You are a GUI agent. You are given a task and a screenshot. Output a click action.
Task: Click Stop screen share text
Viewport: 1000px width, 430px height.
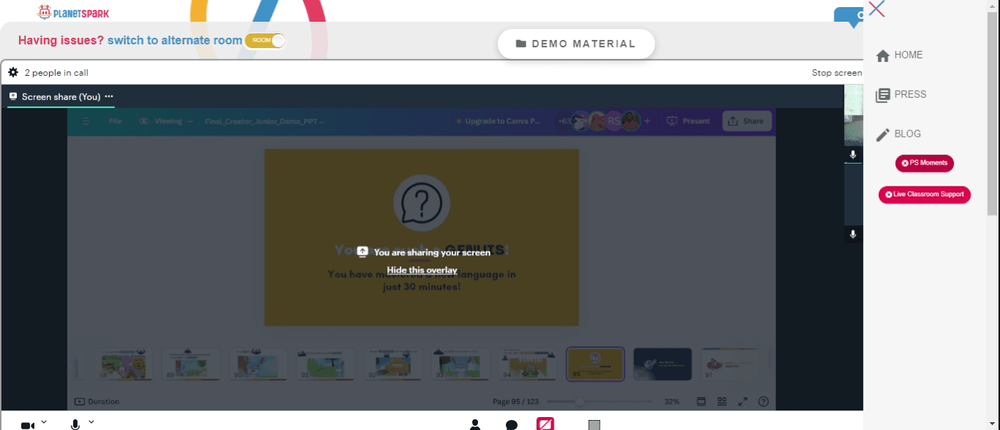(x=837, y=73)
